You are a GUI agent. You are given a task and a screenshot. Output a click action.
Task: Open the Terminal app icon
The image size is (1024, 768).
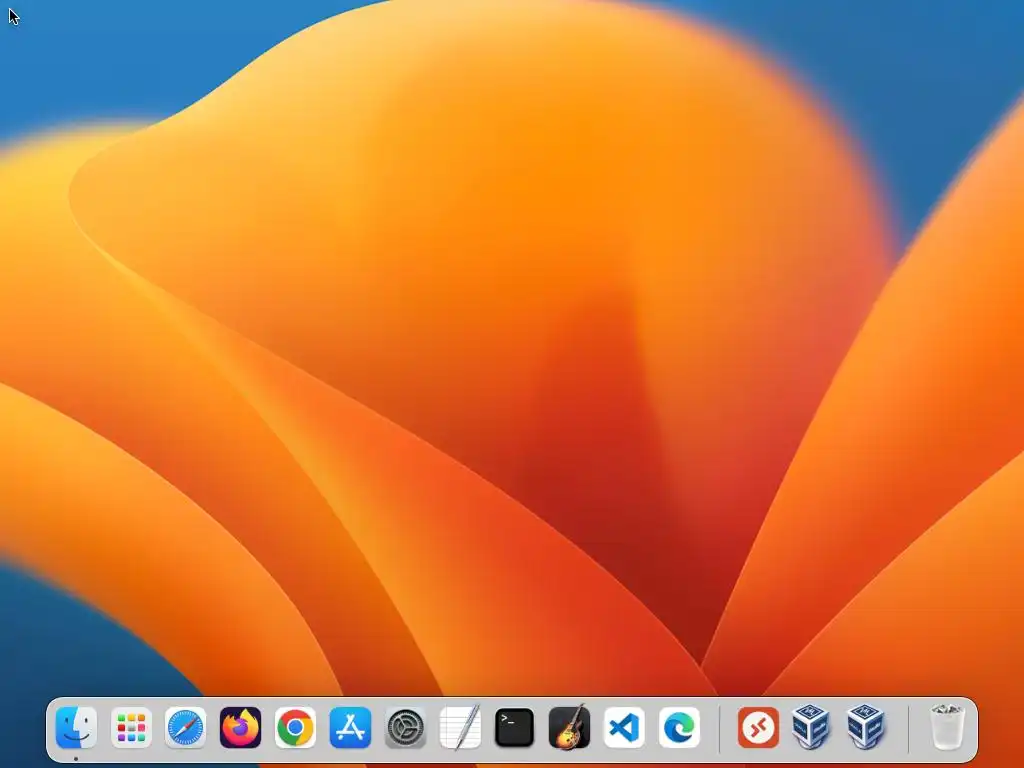tap(515, 727)
